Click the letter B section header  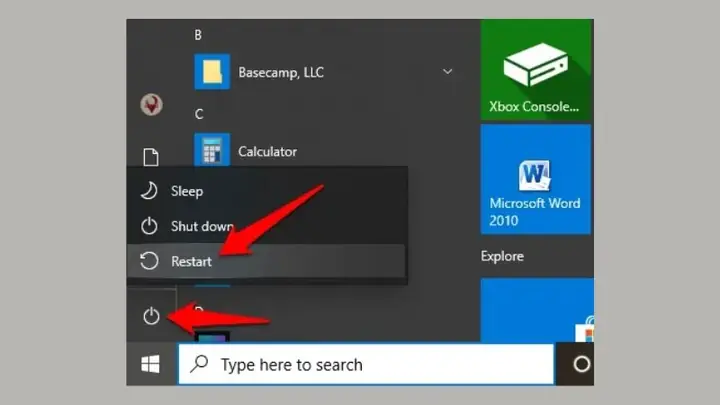[x=198, y=35]
